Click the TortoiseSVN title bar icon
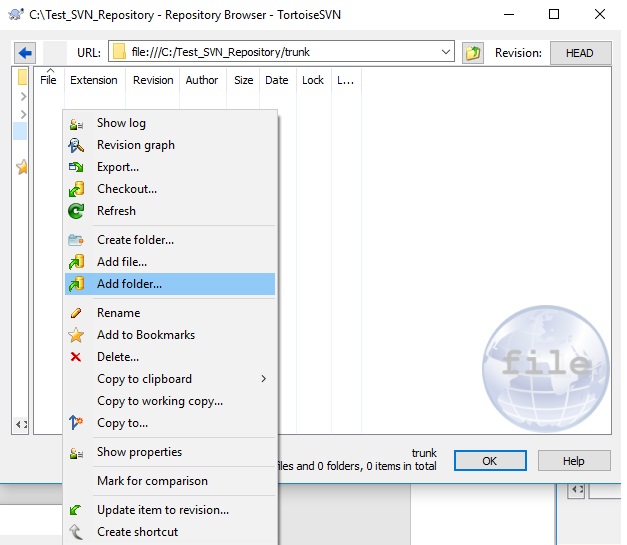This screenshot has width=627, height=545. (x=16, y=14)
